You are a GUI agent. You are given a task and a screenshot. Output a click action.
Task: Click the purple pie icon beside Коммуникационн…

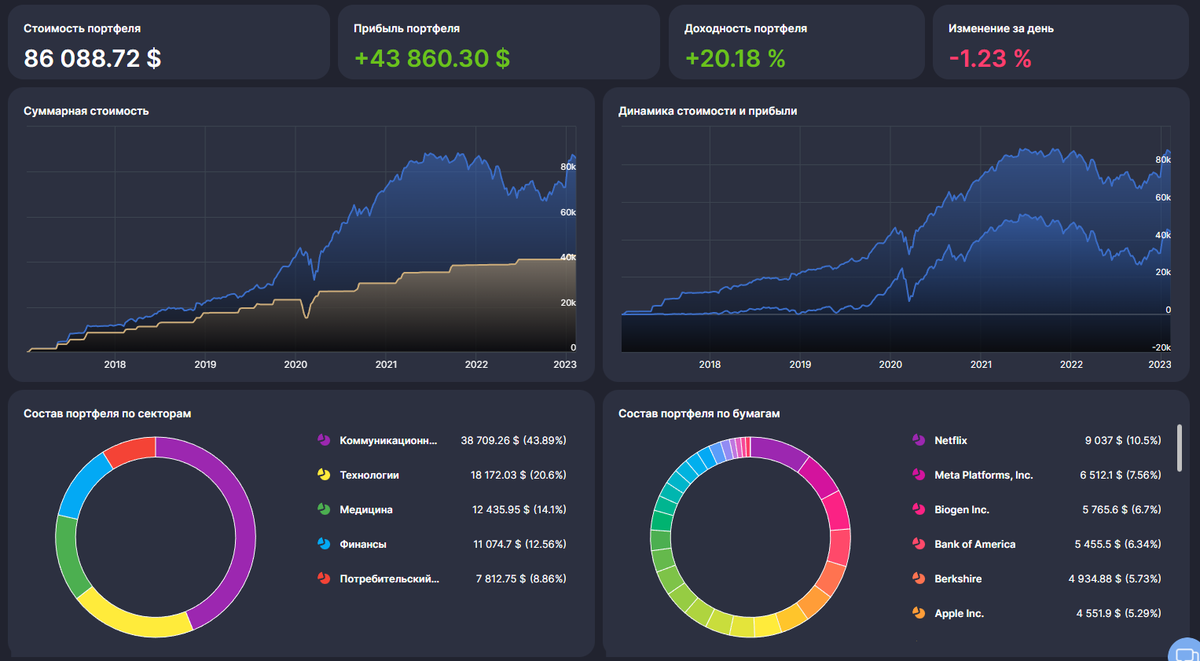(323, 440)
